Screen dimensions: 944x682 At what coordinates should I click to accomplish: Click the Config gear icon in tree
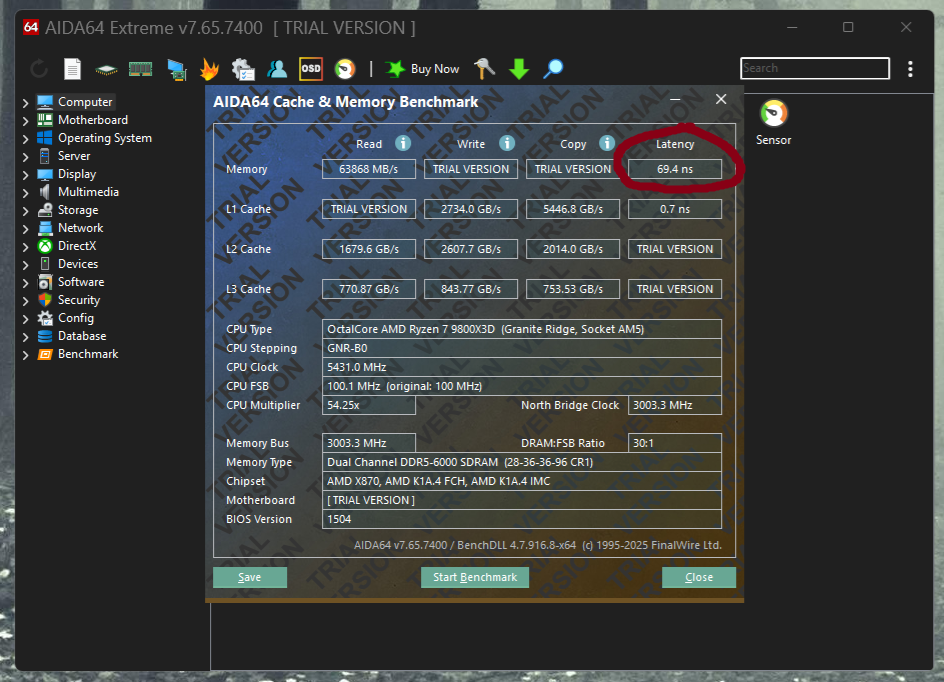45,318
